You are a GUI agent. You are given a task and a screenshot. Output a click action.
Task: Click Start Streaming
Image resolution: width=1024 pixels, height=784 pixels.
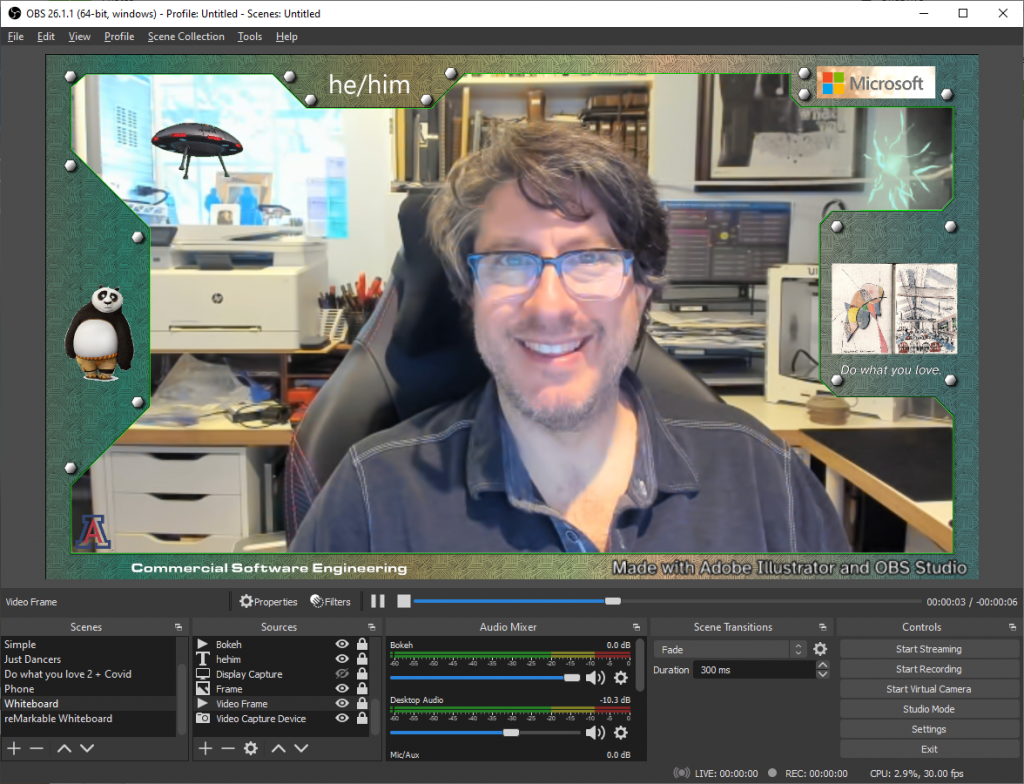click(929, 649)
